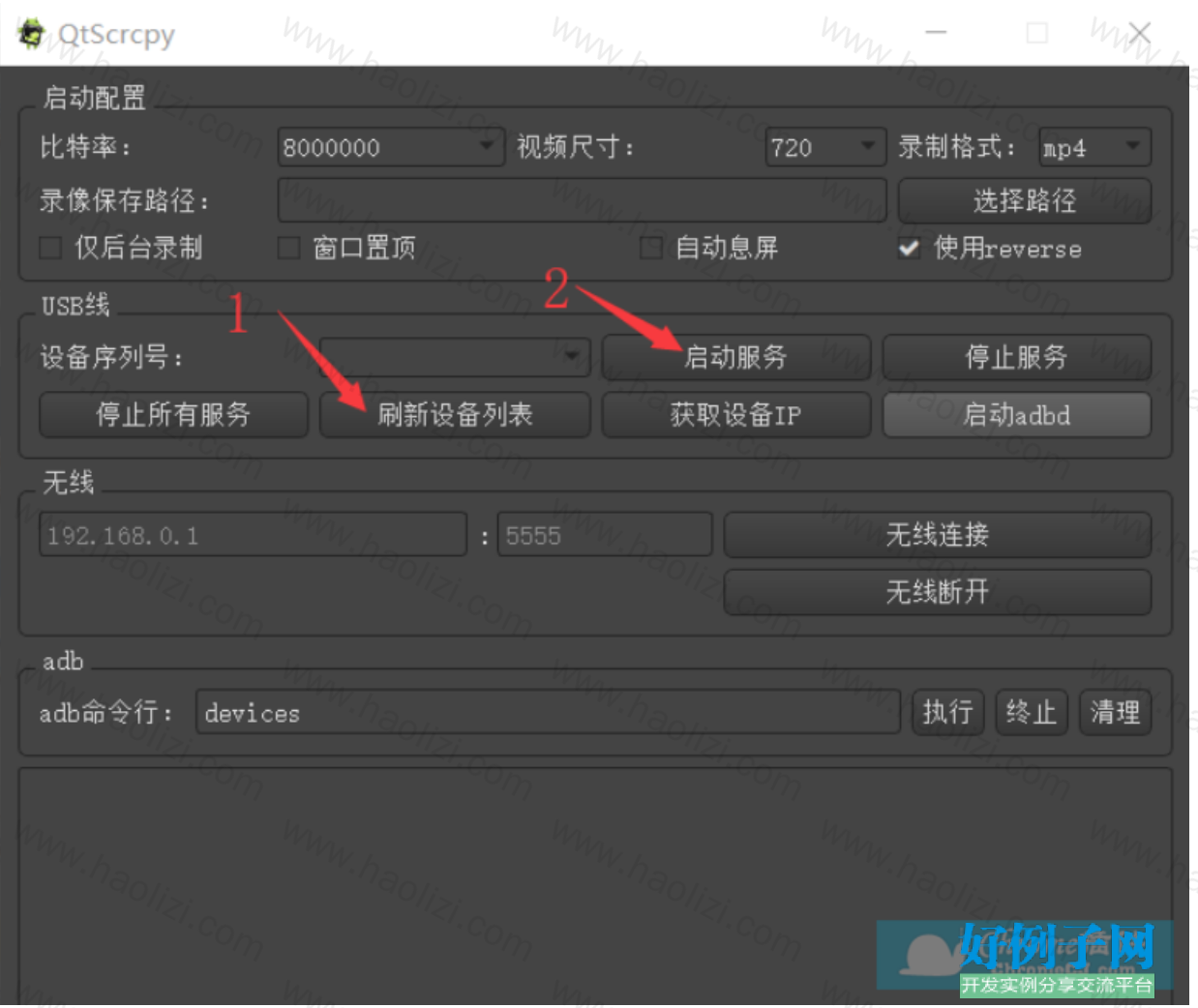Open the video size 720 dropdown
Image resolution: width=1198 pixels, height=1008 pixels.
click(x=824, y=147)
